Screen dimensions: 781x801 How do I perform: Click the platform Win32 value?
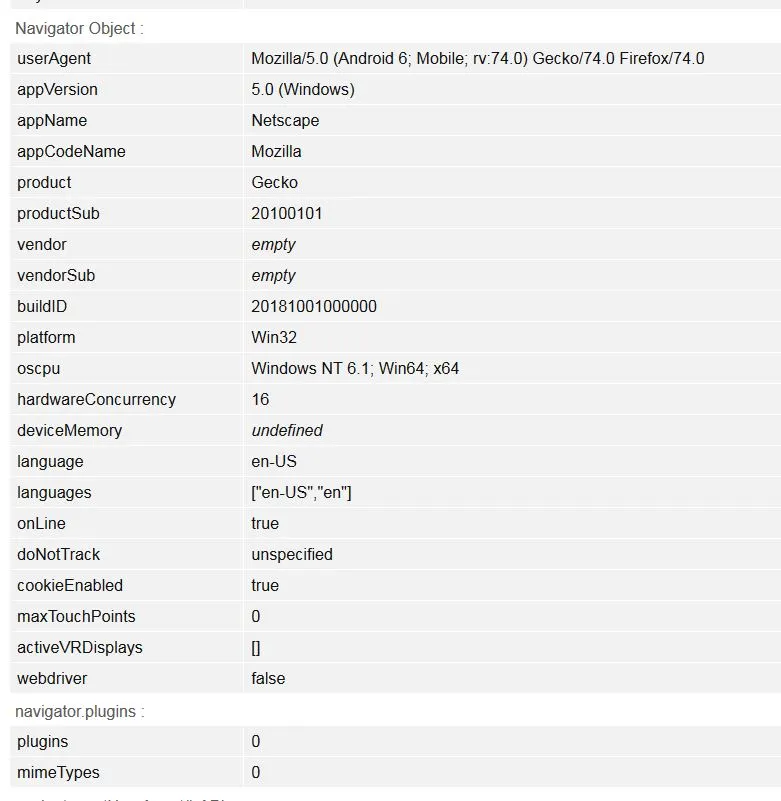tap(274, 337)
